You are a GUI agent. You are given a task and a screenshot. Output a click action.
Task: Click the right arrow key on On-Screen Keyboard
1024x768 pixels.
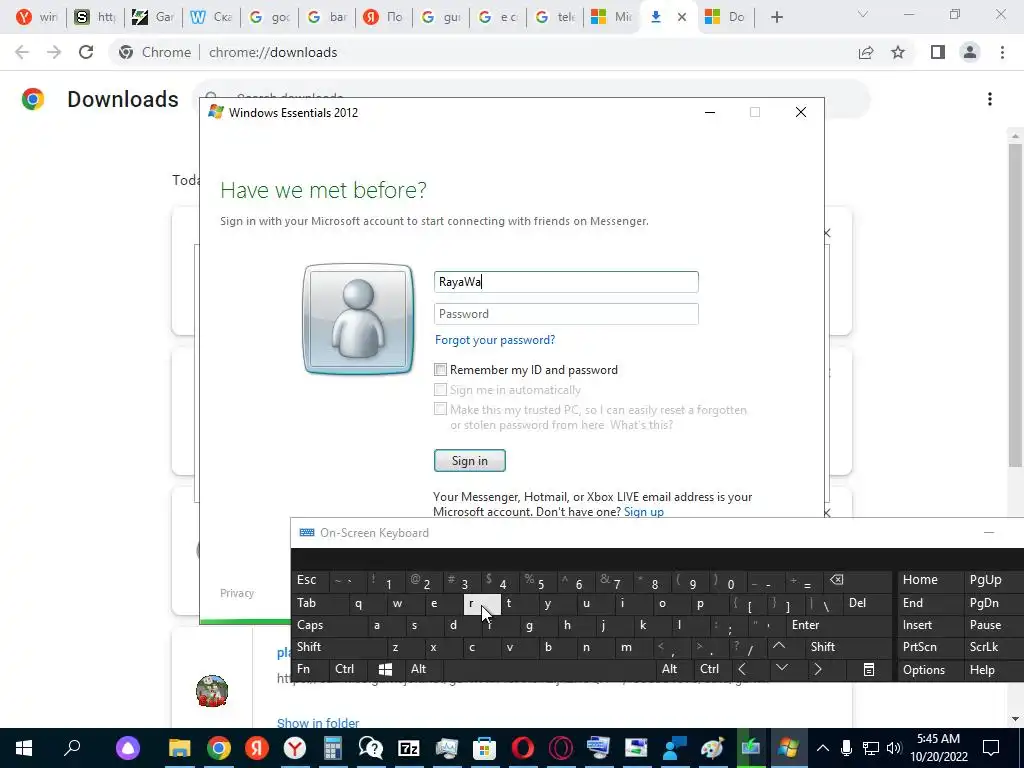(x=818, y=669)
